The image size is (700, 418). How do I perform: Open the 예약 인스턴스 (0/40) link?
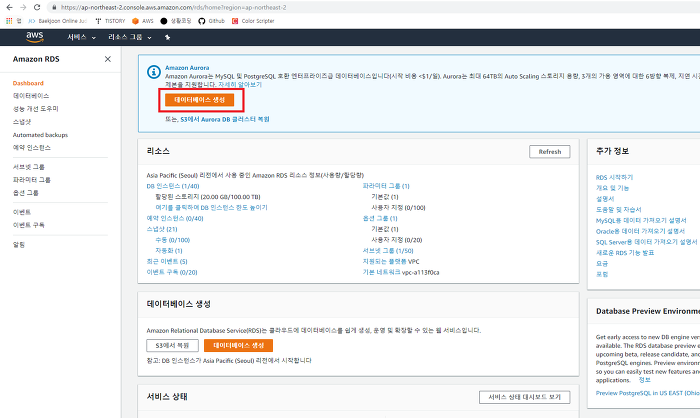(175, 218)
